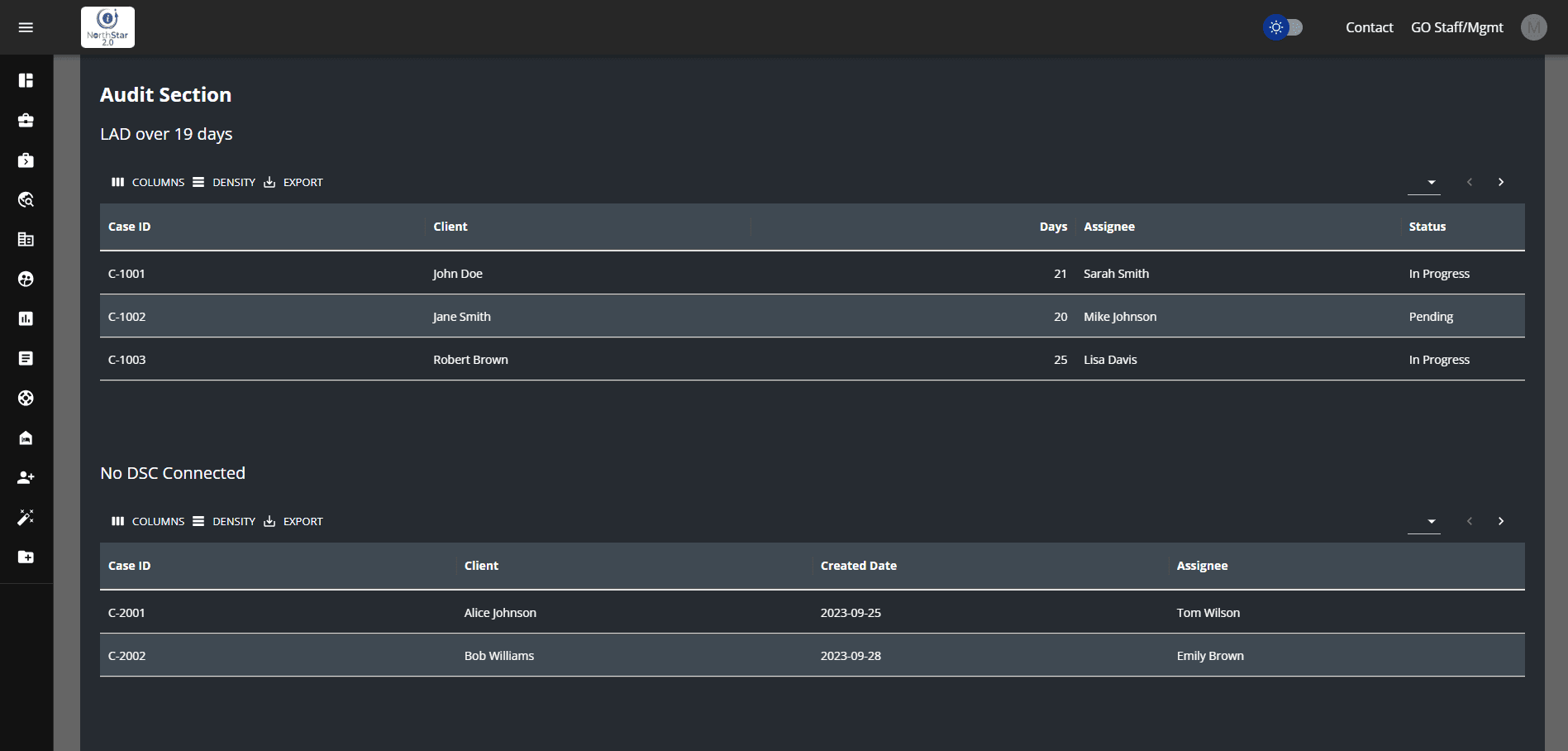Toggle the light/dark theme switch

click(1284, 27)
